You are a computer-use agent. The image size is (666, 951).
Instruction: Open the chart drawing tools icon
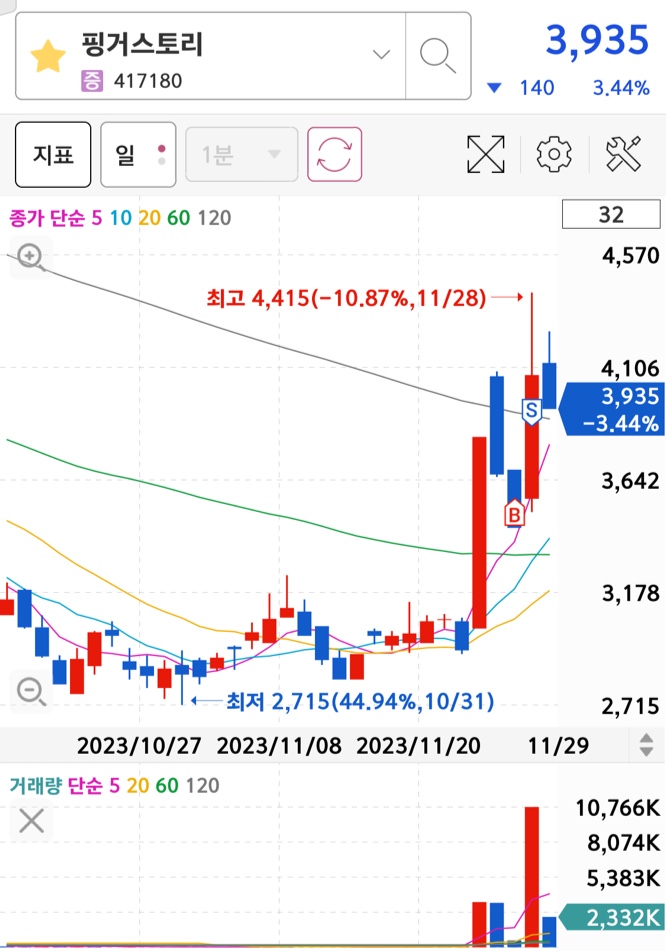pos(623,154)
